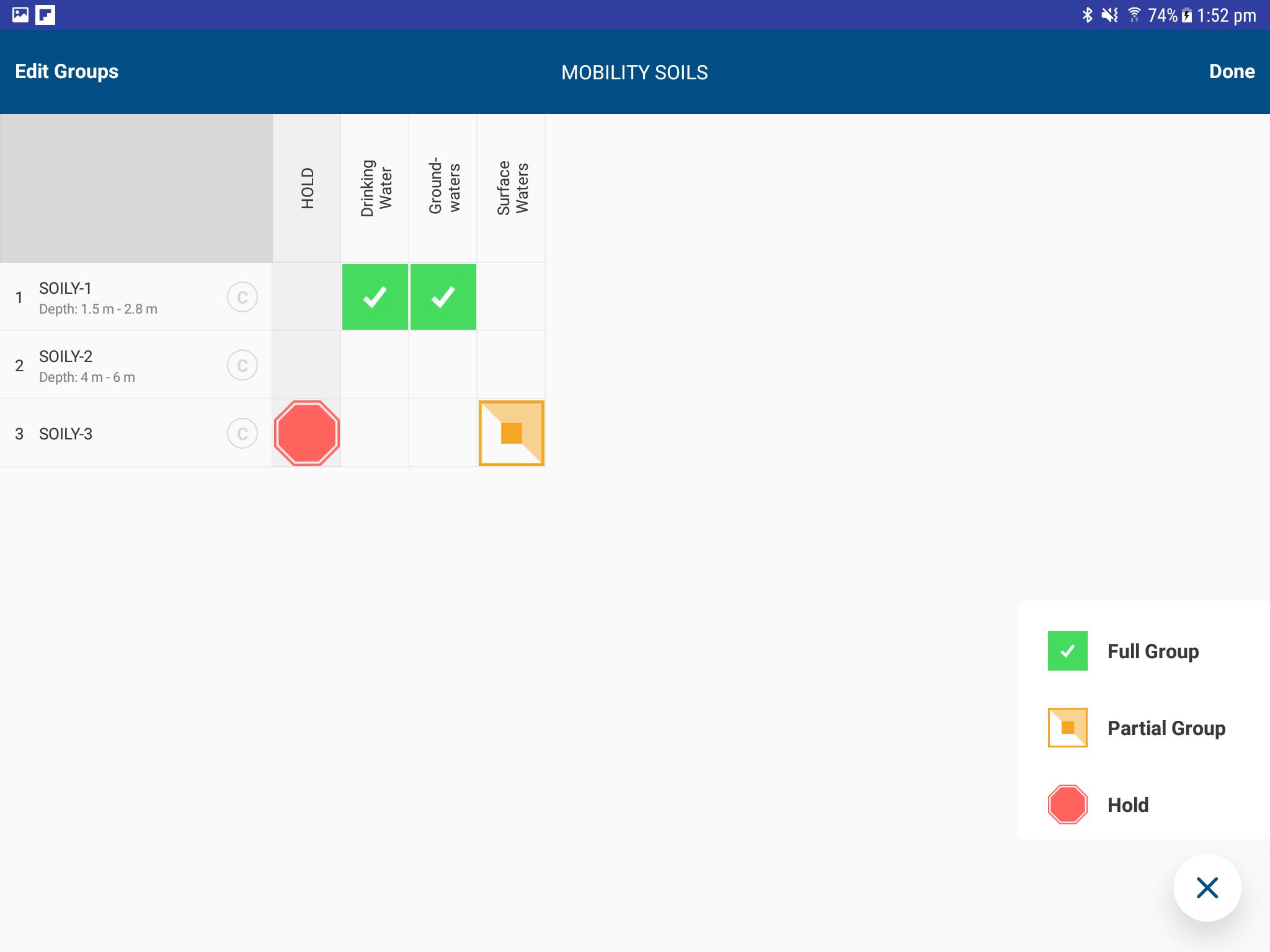Select the SOILY-1 sample name
The image size is (1270, 952).
[x=65, y=288]
